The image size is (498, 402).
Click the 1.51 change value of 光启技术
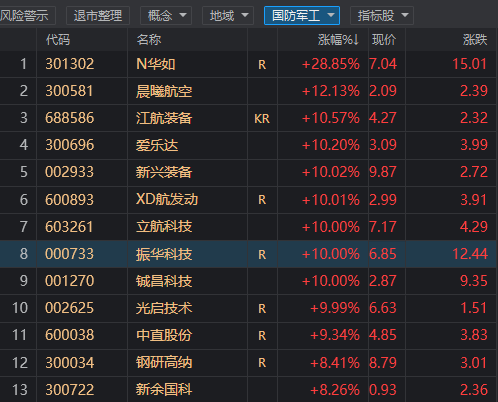click(474, 308)
